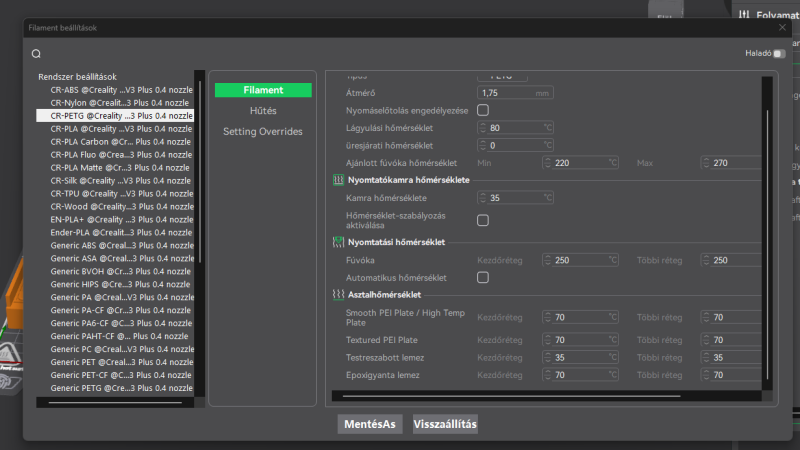Click the Átmérő 1,75 mm field
The image size is (800, 450).
515,93
